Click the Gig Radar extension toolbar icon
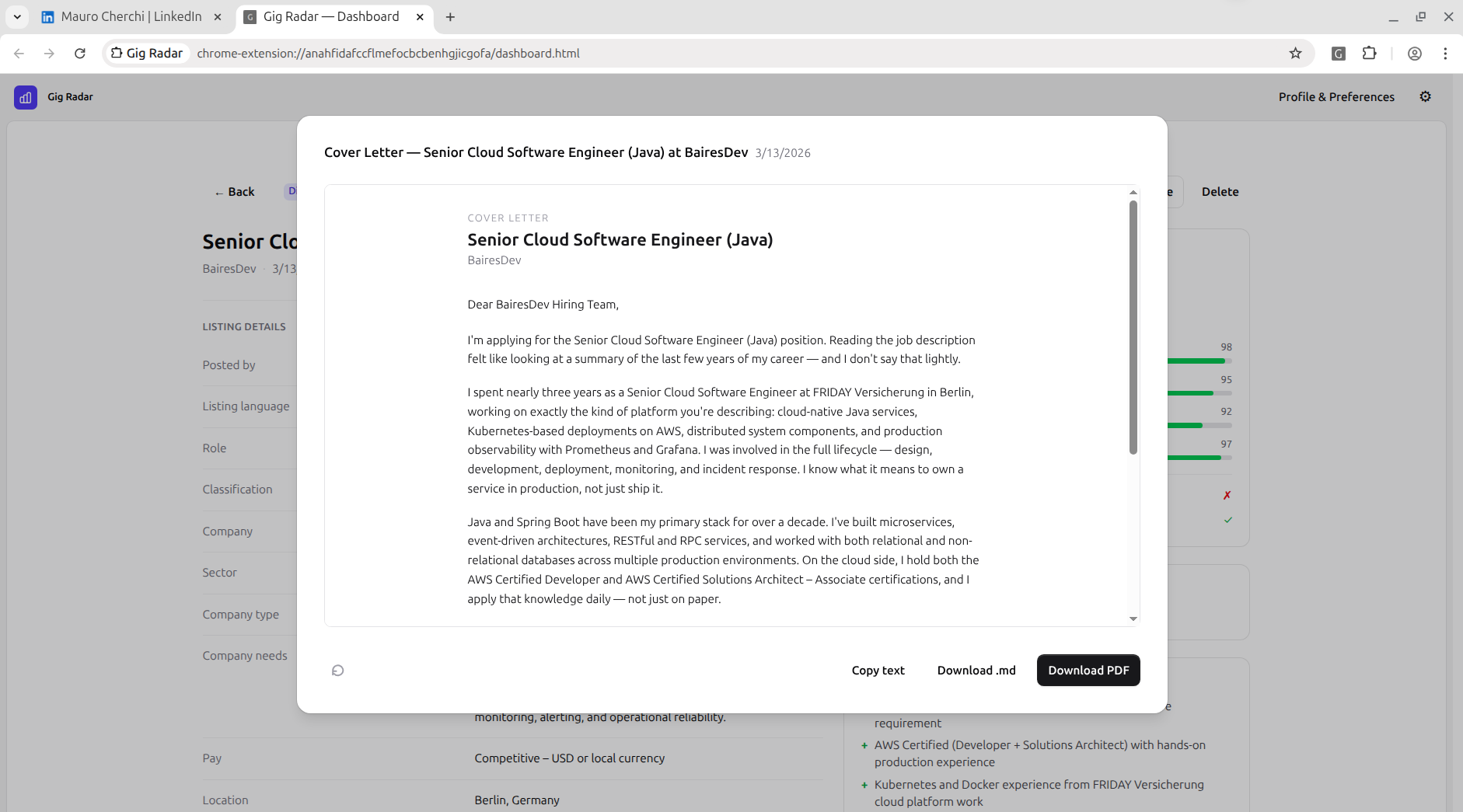Screen dimensions: 1463x812 (x=1339, y=53)
